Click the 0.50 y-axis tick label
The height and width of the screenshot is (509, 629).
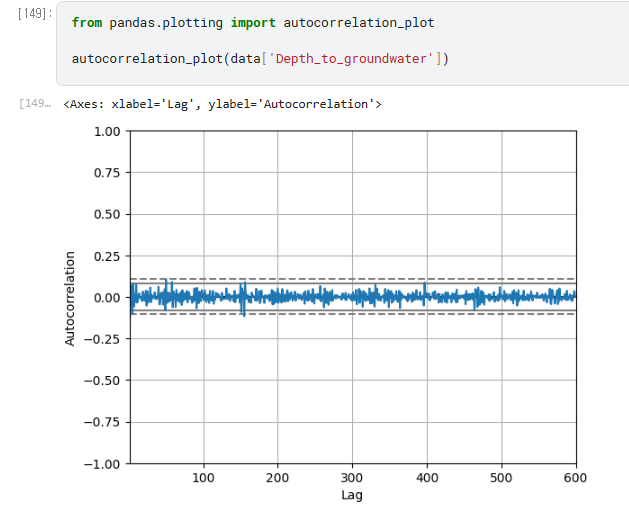coord(107,215)
